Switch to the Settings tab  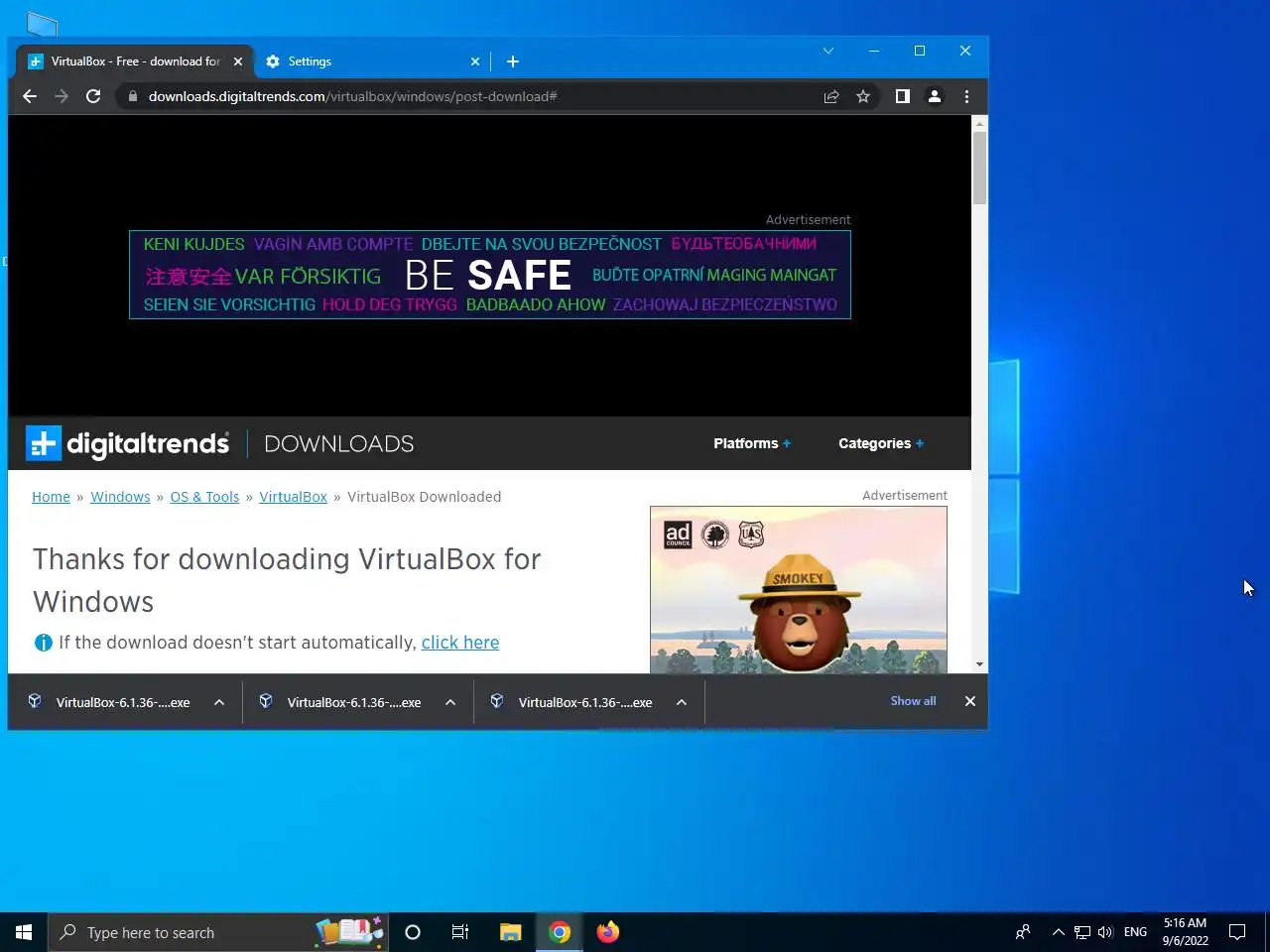pyautogui.click(x=372, y=61)
